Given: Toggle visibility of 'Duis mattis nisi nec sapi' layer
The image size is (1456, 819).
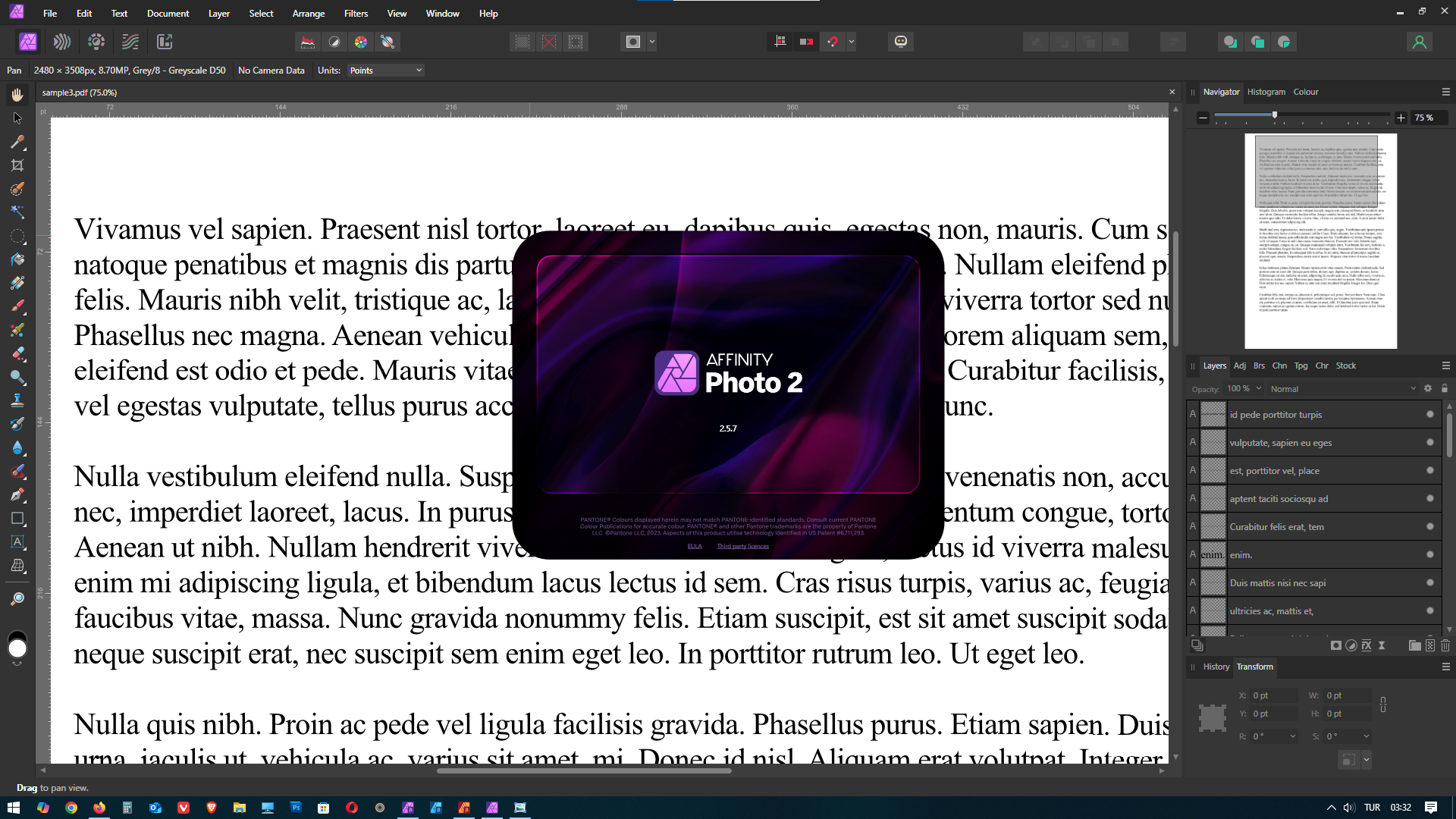Looking at the screenshot, I should tap(1429, 582).
